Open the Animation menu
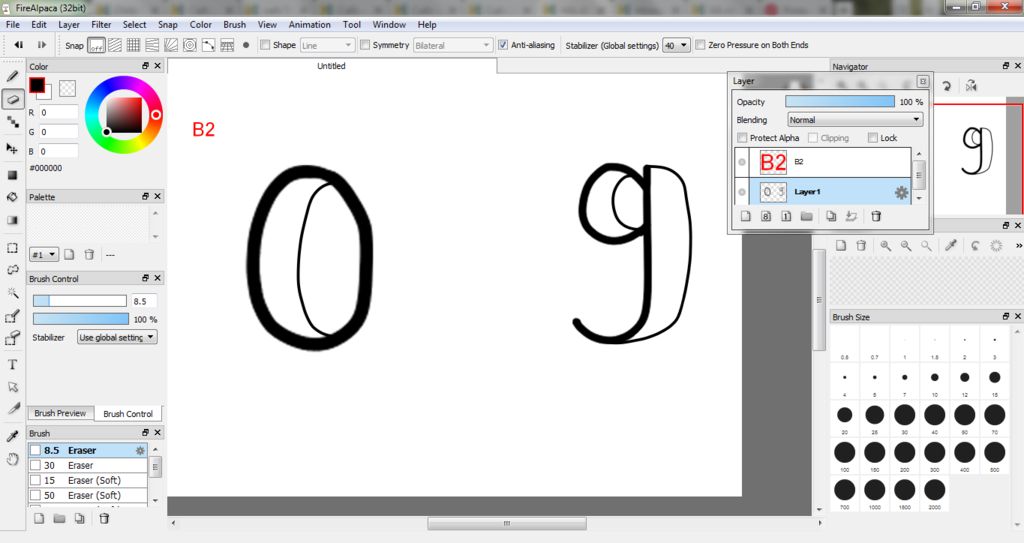Image resolution: width=1024 pixels, height=543 pixels. click(x=310, y=25)
